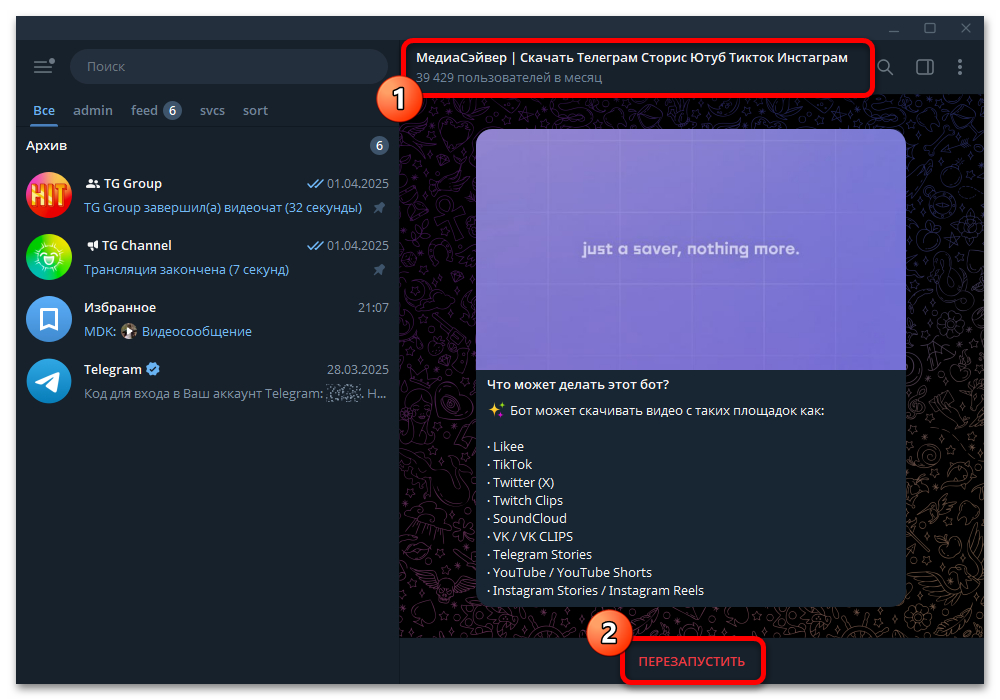Open the three-dot chat options menu
This screenshot has height=700, width=1000.
[960, 67]
